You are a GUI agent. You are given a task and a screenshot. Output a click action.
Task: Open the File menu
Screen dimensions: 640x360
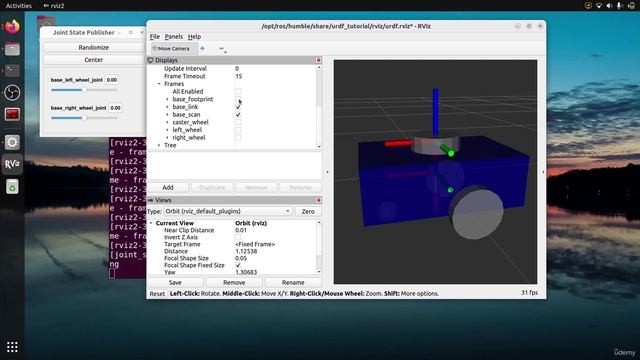click(155, 37)
